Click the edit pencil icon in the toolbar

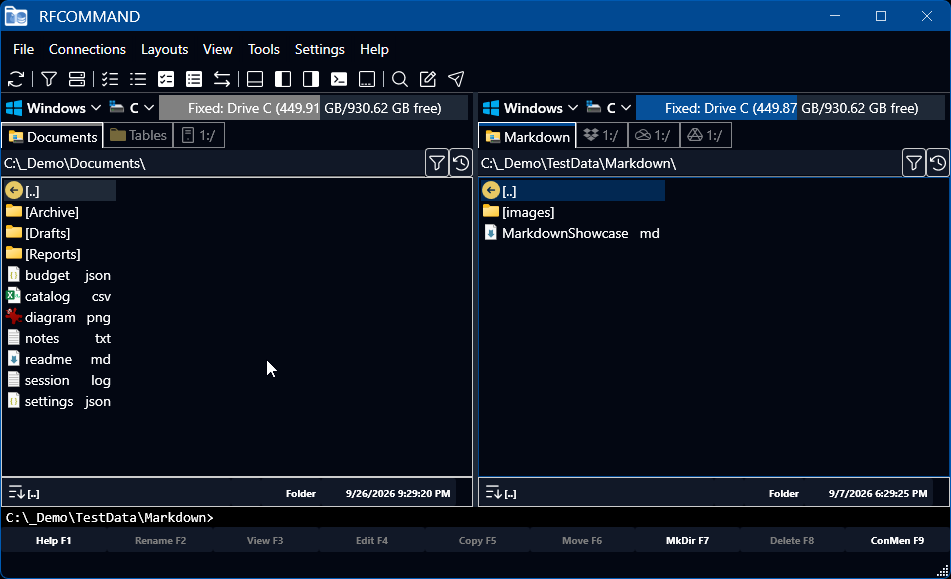pyautogui.click(x=428, y=79)
